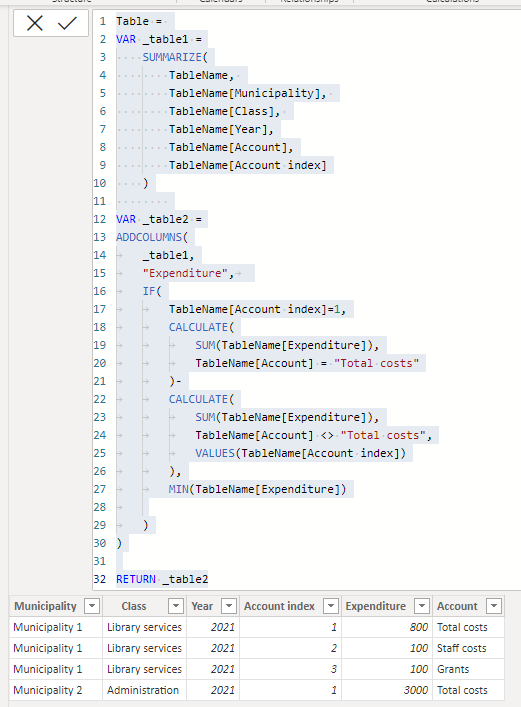Click TableName[Class] on line 6

coord(221,111)
